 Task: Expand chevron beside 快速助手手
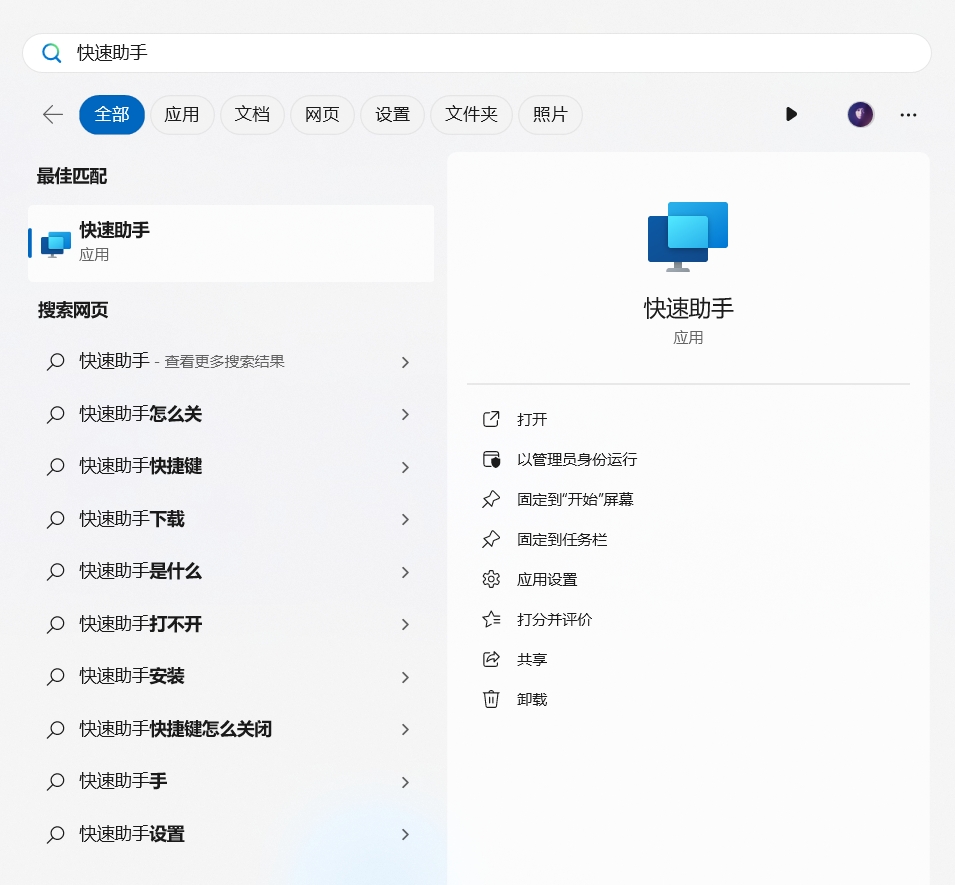tap(406, 782)
